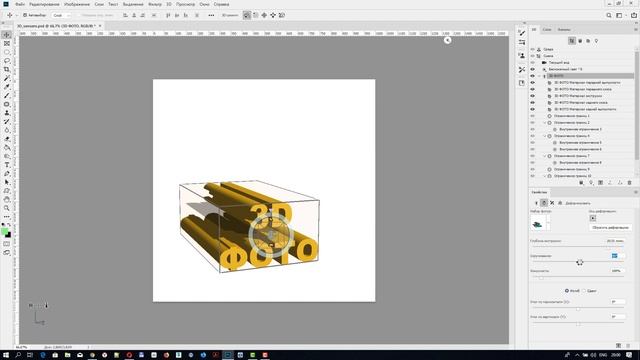Choose the Pan 3D object mode icon

click(264, 15)
